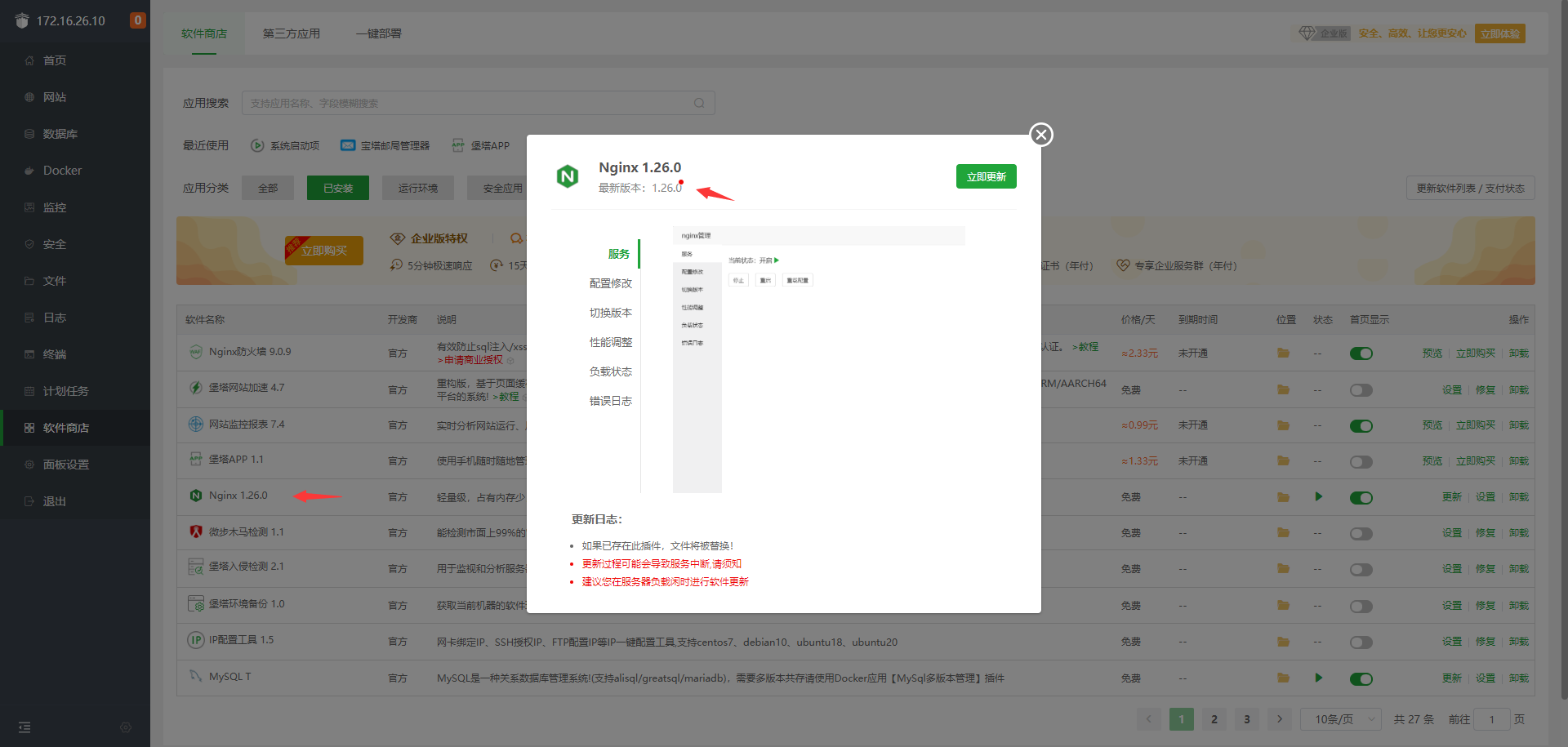1568x747 pixels.
Task: Toggle homepage display for 堡塔网站加速
Action: click(x=1361, y=390)
